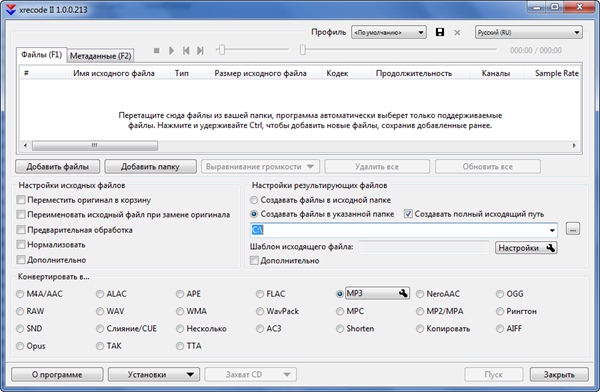Click the Добавить папку button
The height and width of the screenshot is (392, 600).
[150, 167]
